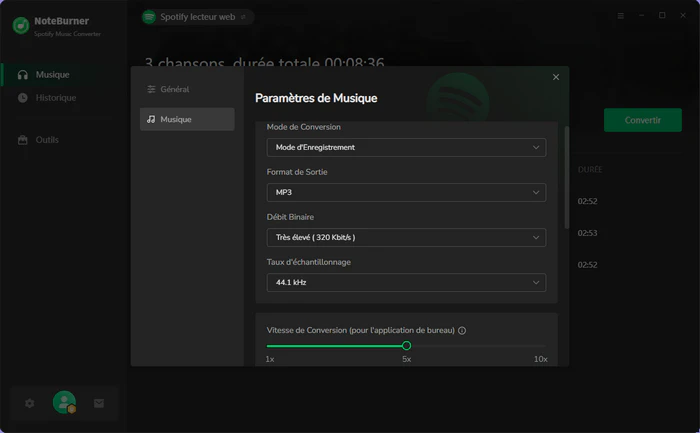Open Outils in the left sidebar

coord(47,140)
